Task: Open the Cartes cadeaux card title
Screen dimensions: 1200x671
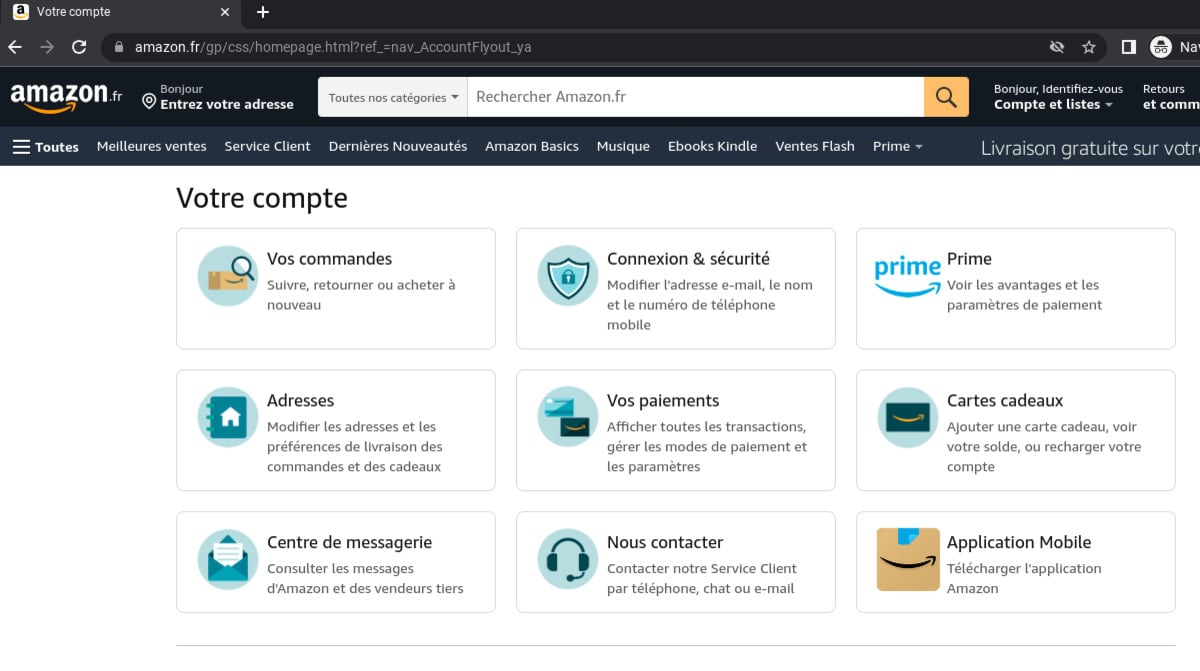Action: (1005, 401)
